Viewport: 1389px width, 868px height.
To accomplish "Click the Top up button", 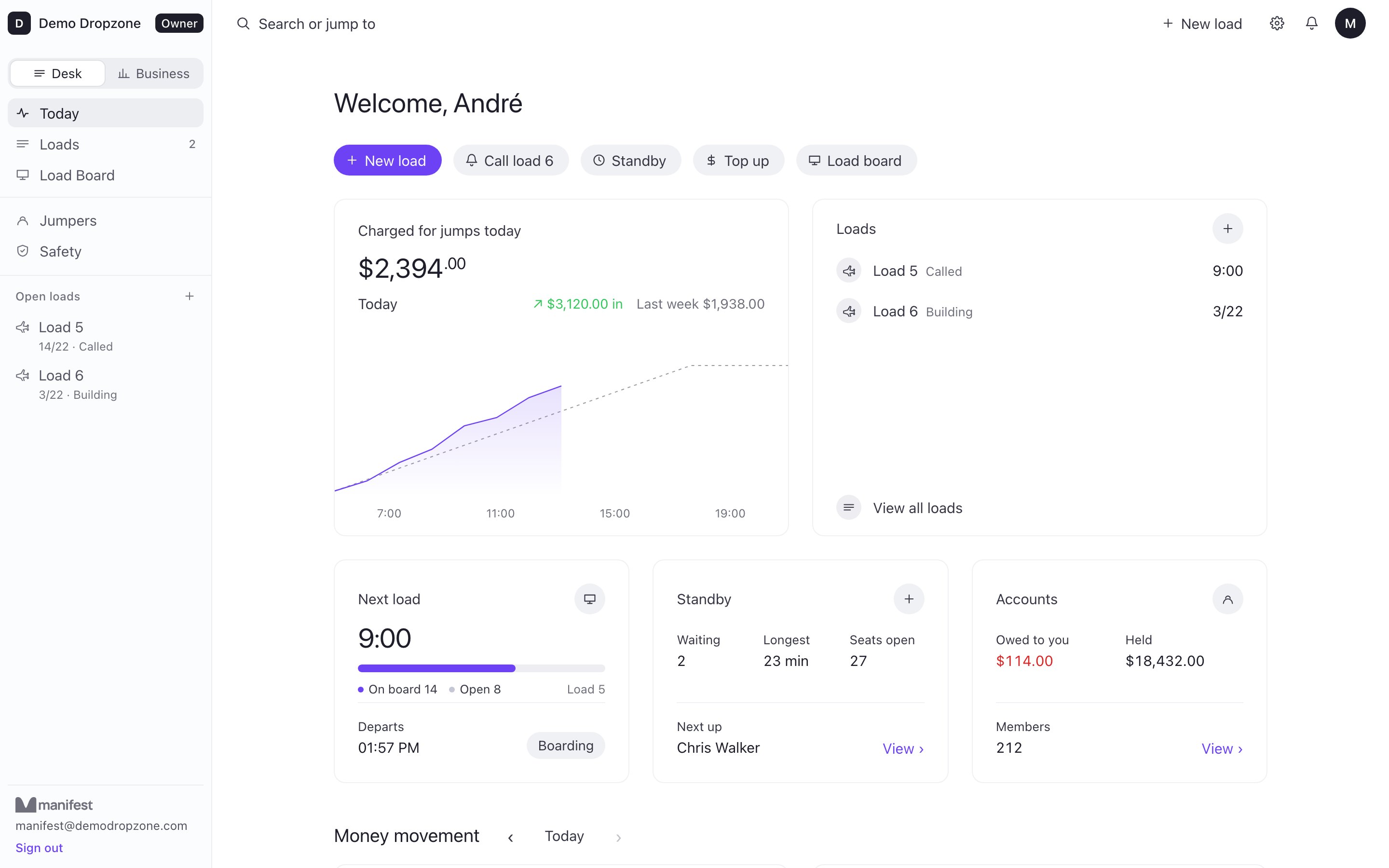I will coord(738,160).
